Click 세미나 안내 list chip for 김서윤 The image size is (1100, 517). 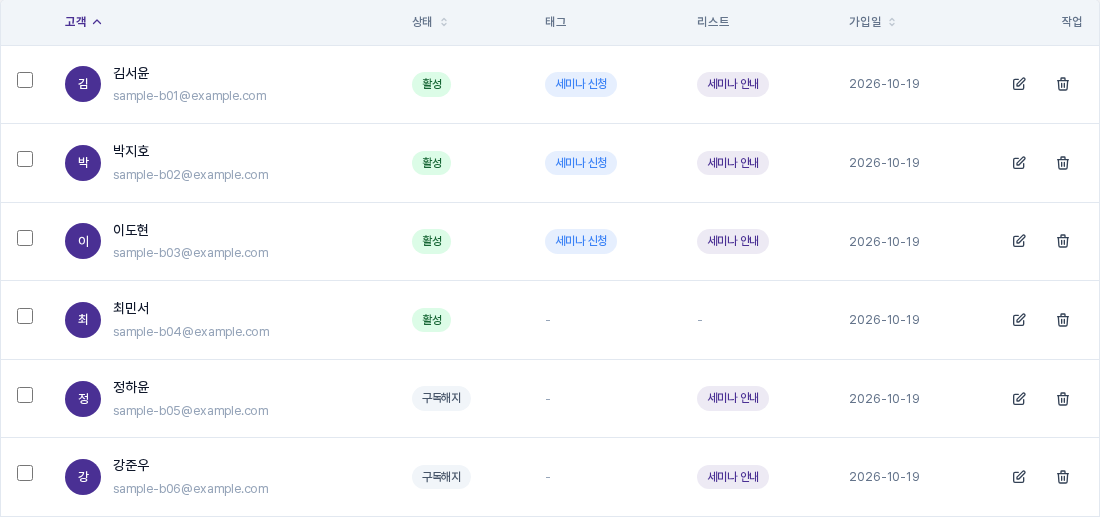pyautogui.click(x=732, y=84)
